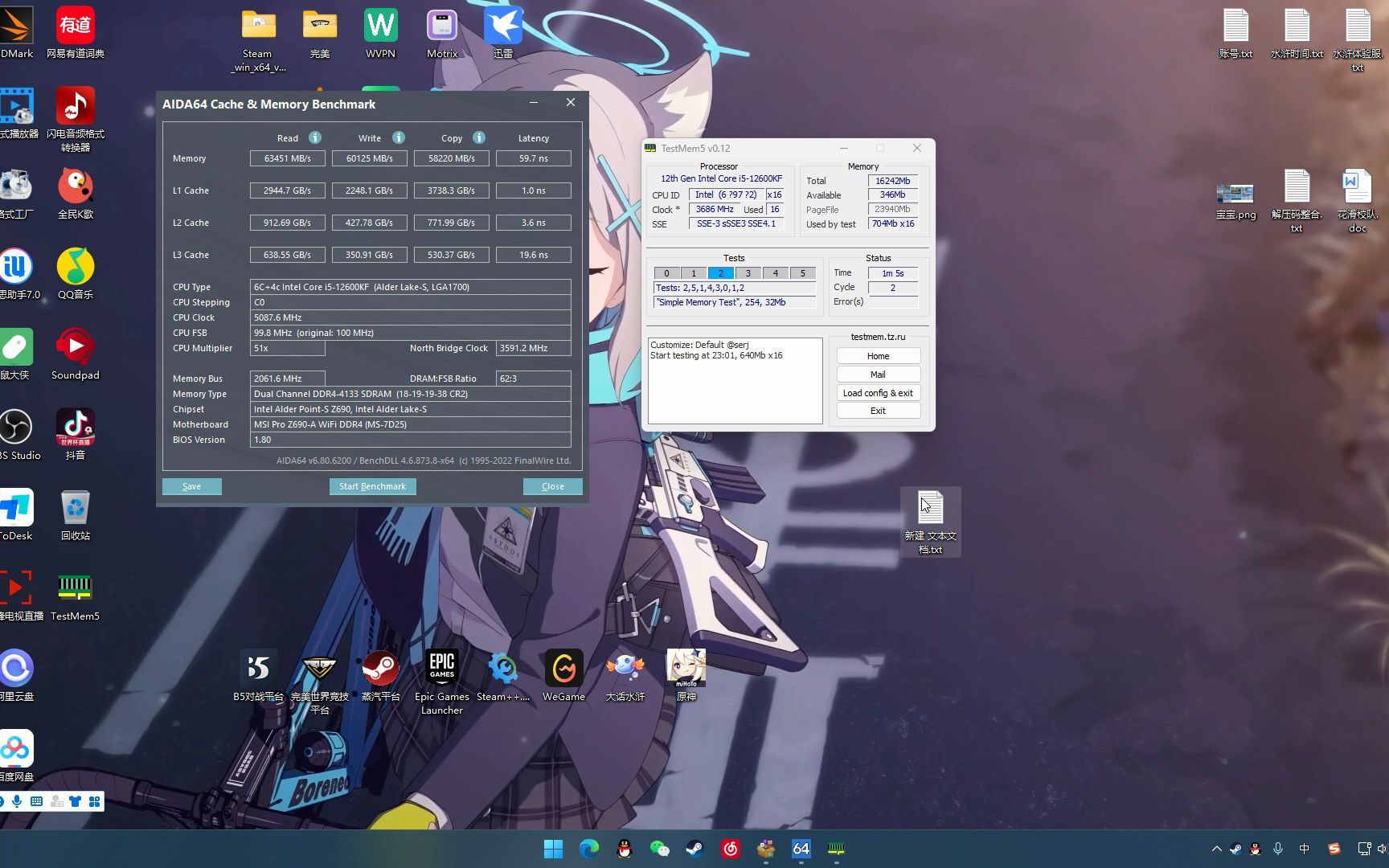The height and width of the screenshot is (868, 1389).
Task: Open the Soundpad desktop icon
Action: point(76,354)
